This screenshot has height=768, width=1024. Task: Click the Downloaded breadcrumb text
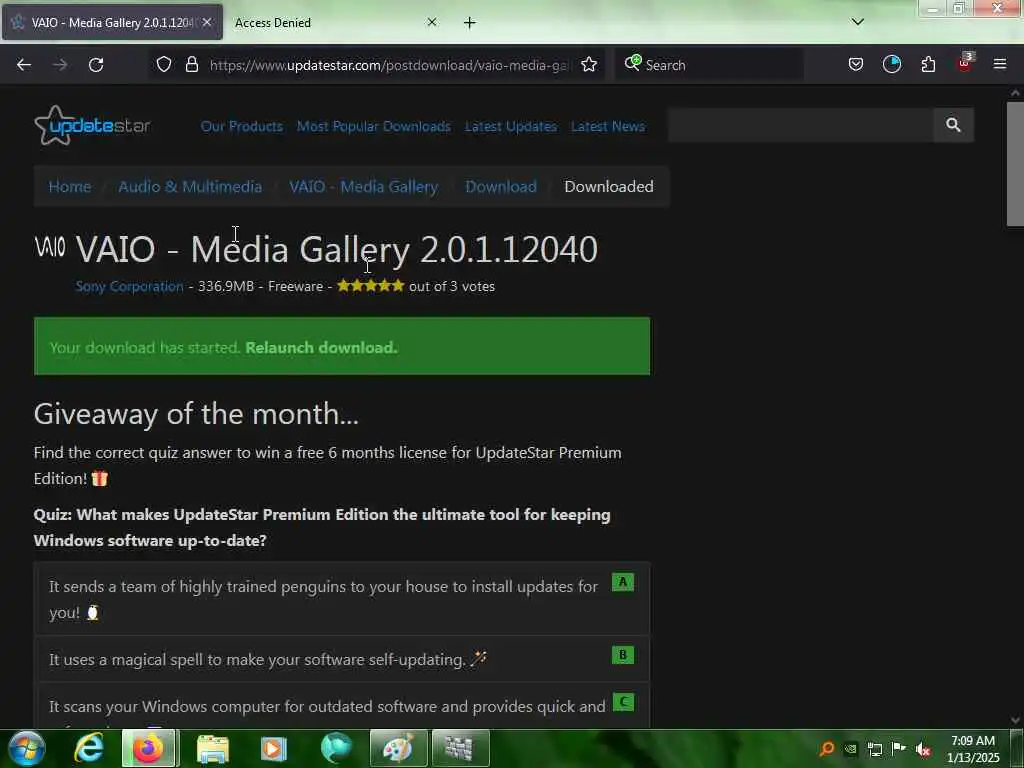pyautogui.click(x=609, y=187)
